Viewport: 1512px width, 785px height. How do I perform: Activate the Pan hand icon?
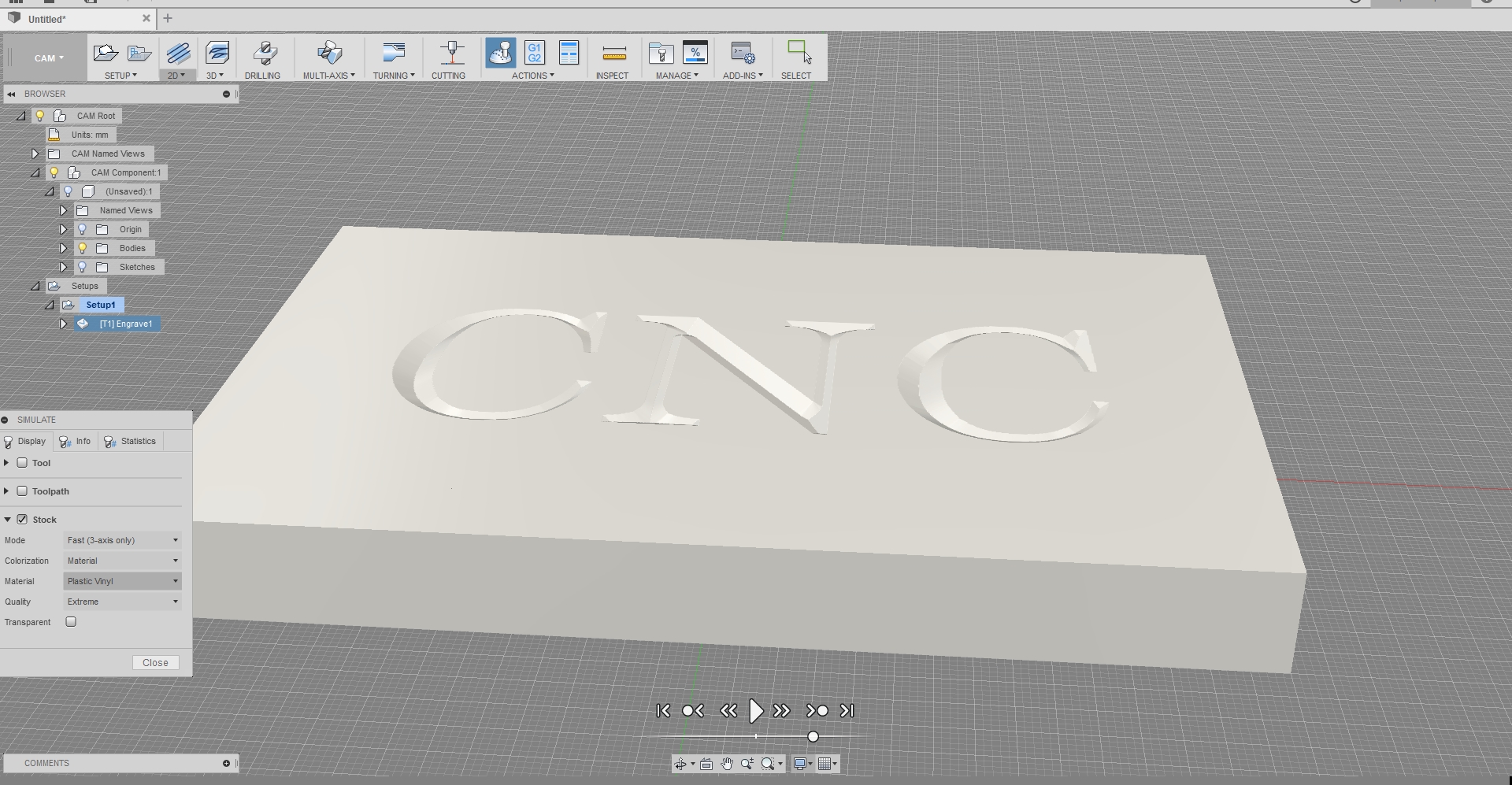[x=727, y=764]
